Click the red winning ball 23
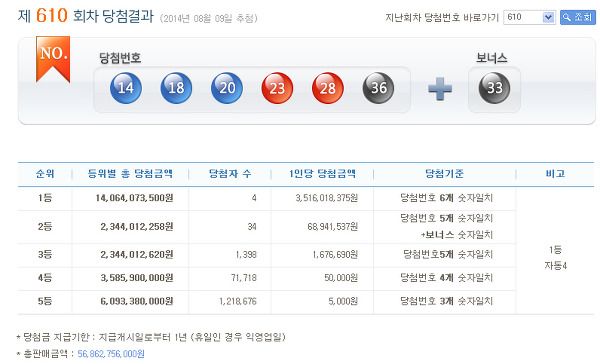The height and width of the screenshot is (364, 600). pos(277,88)
